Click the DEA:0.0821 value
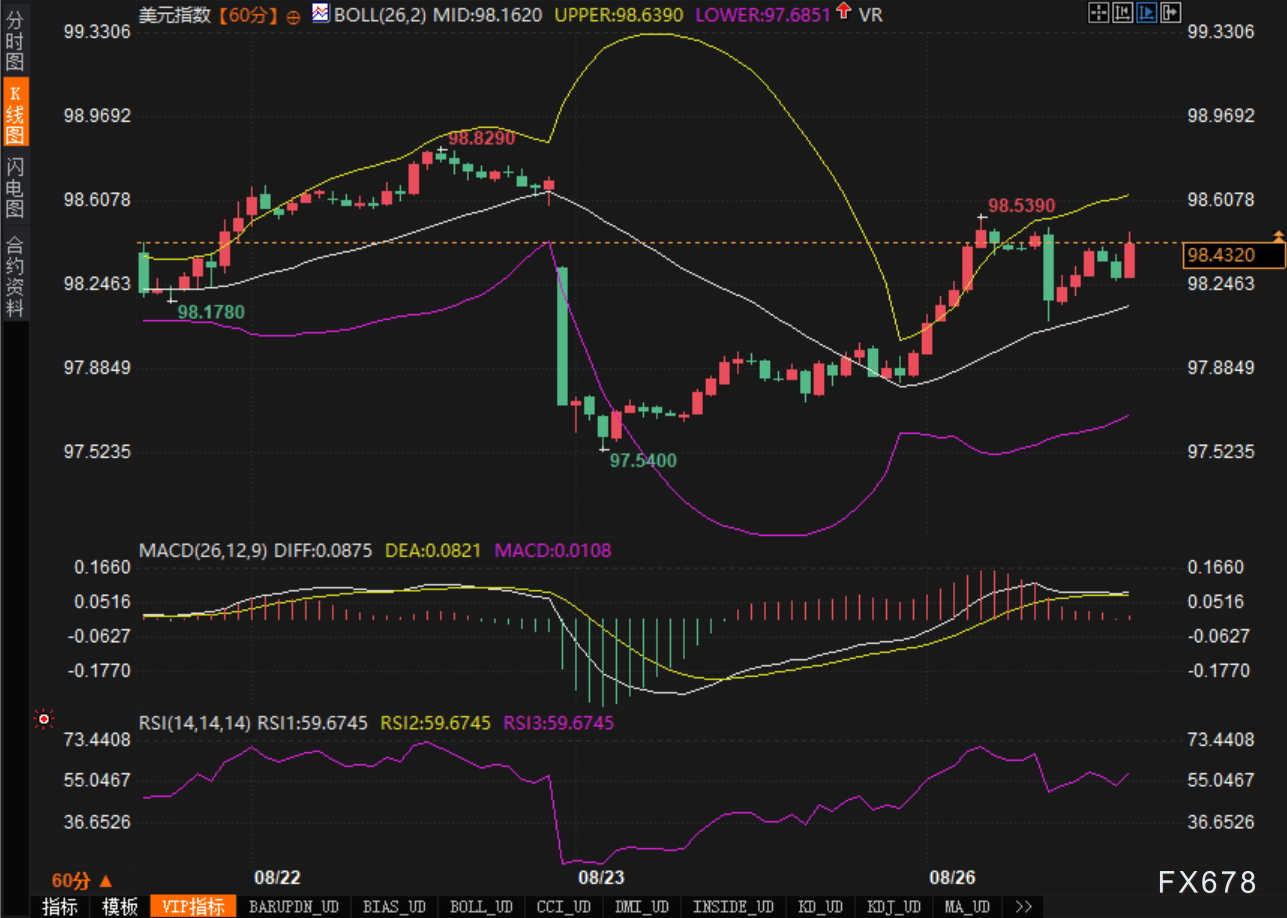This screenshot has height=918, width=1287. point(433,551)
